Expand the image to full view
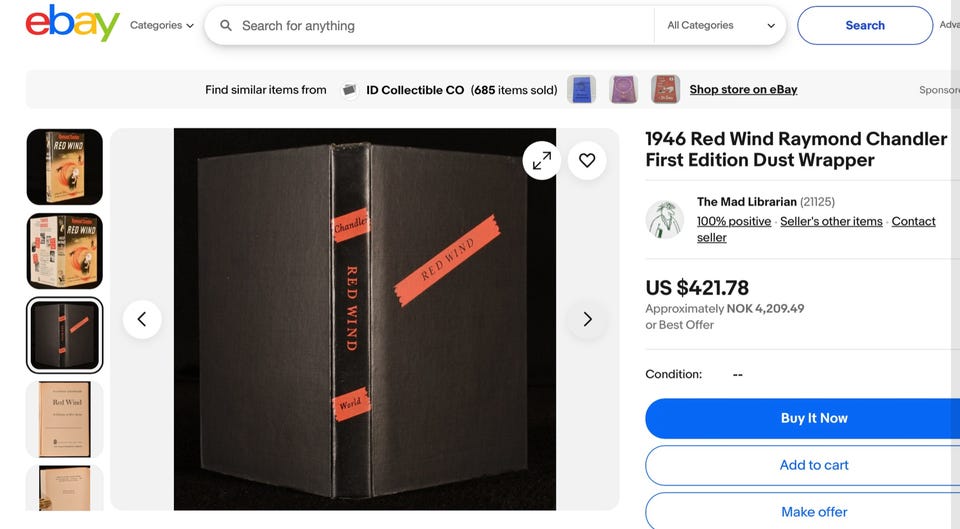The height and width of the screenshot is (529, 960). pyautogui.click(x=542, y=160)
